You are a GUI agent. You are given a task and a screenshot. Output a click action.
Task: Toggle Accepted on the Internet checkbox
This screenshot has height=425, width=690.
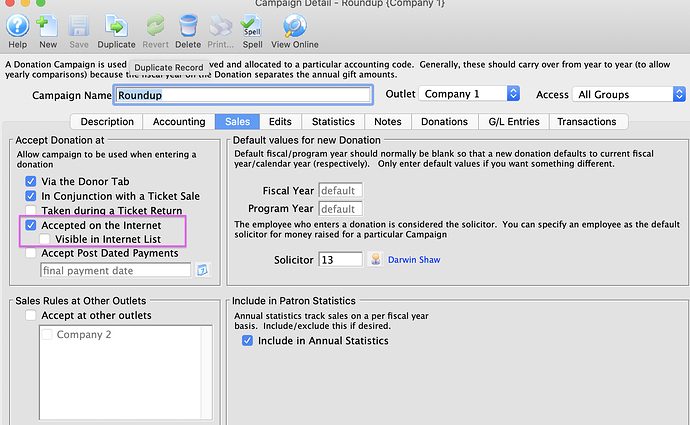coord(31,225)
